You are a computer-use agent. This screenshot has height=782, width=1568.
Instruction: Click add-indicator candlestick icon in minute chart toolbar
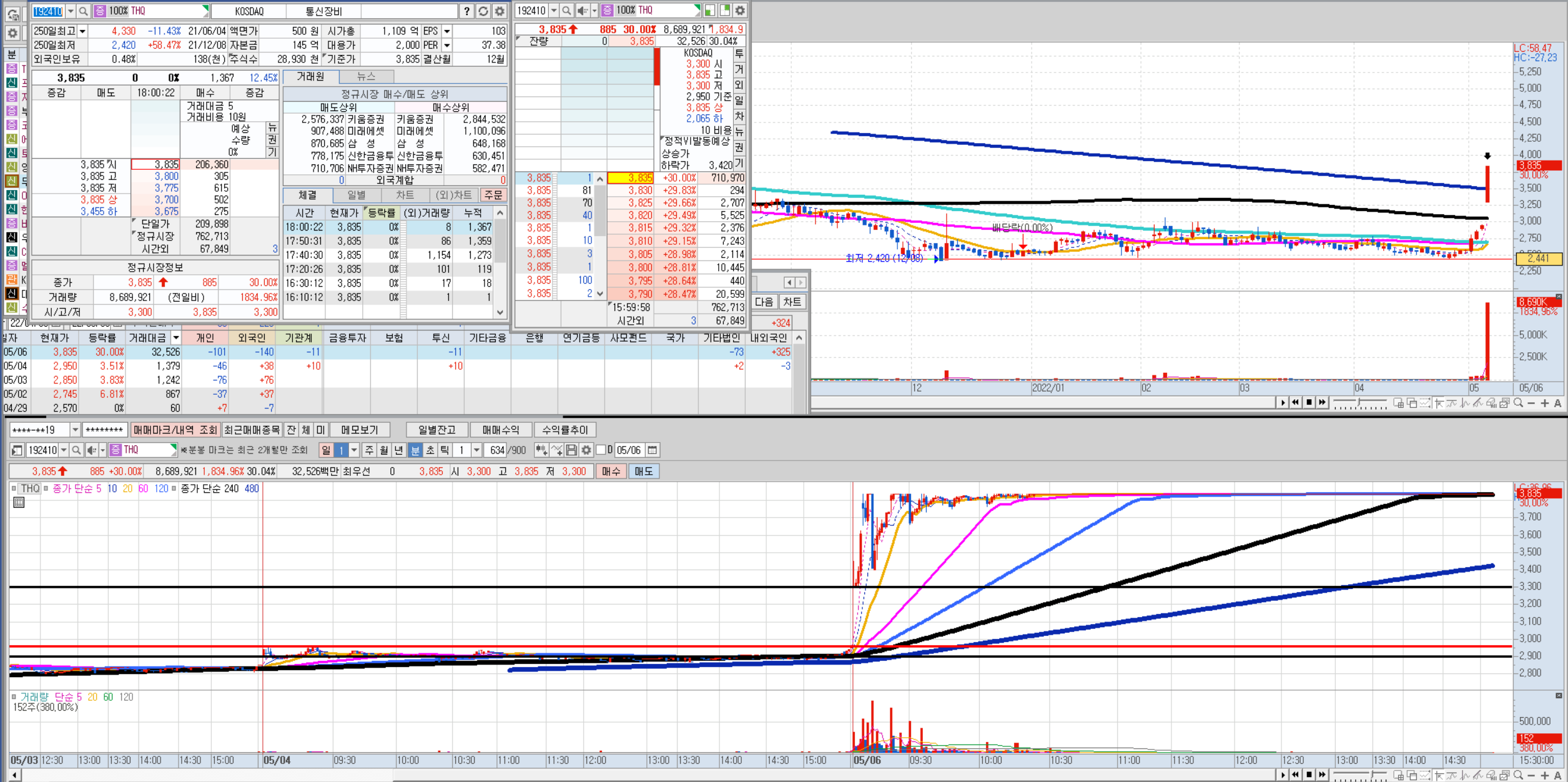coord(541,450)
